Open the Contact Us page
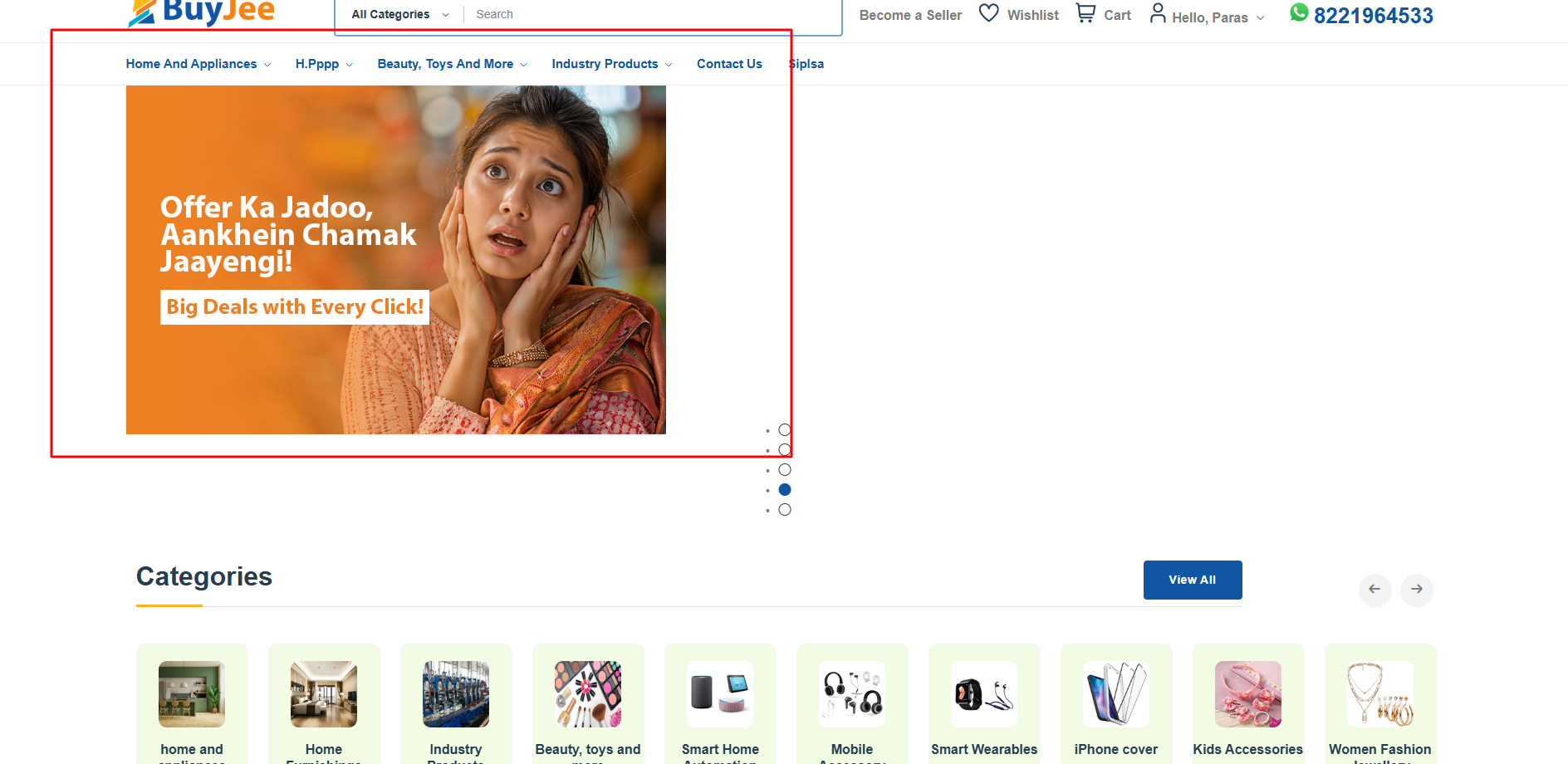This screenshot has height=764, width=1568. point(729,64)
